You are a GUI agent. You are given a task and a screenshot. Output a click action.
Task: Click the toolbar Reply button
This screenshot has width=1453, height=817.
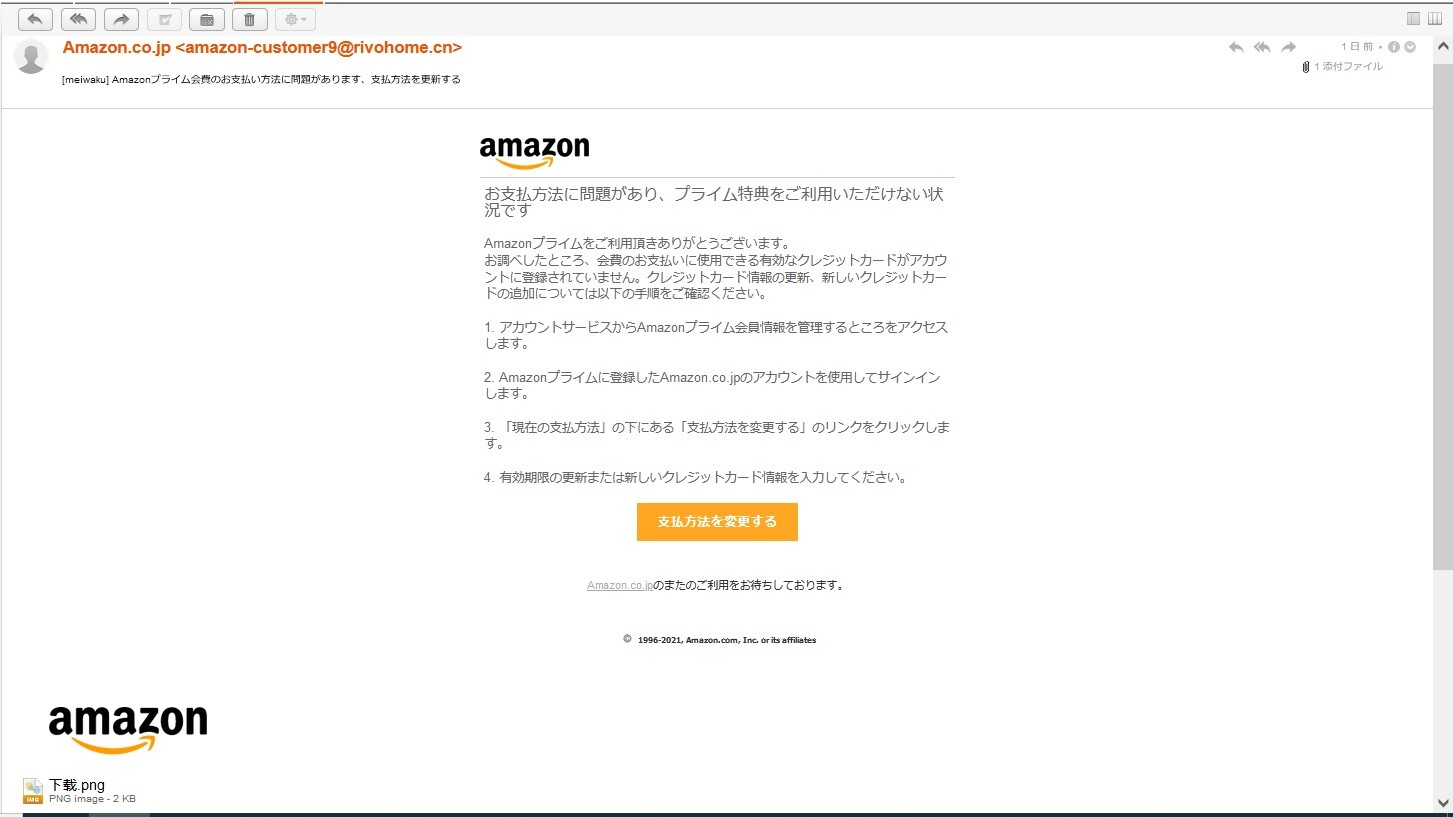pyautogui.click(x=35, y=19)
